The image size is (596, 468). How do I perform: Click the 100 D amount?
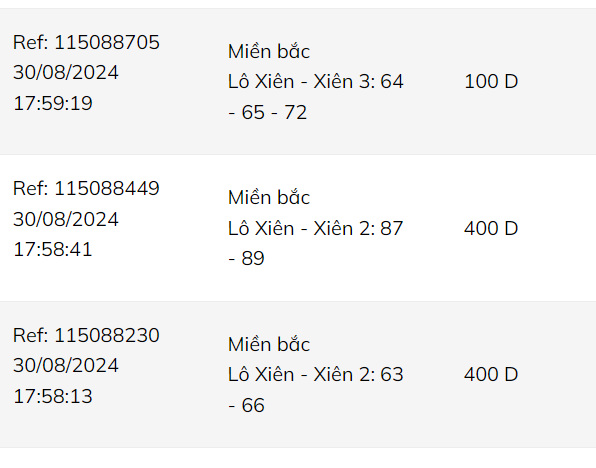491,81
